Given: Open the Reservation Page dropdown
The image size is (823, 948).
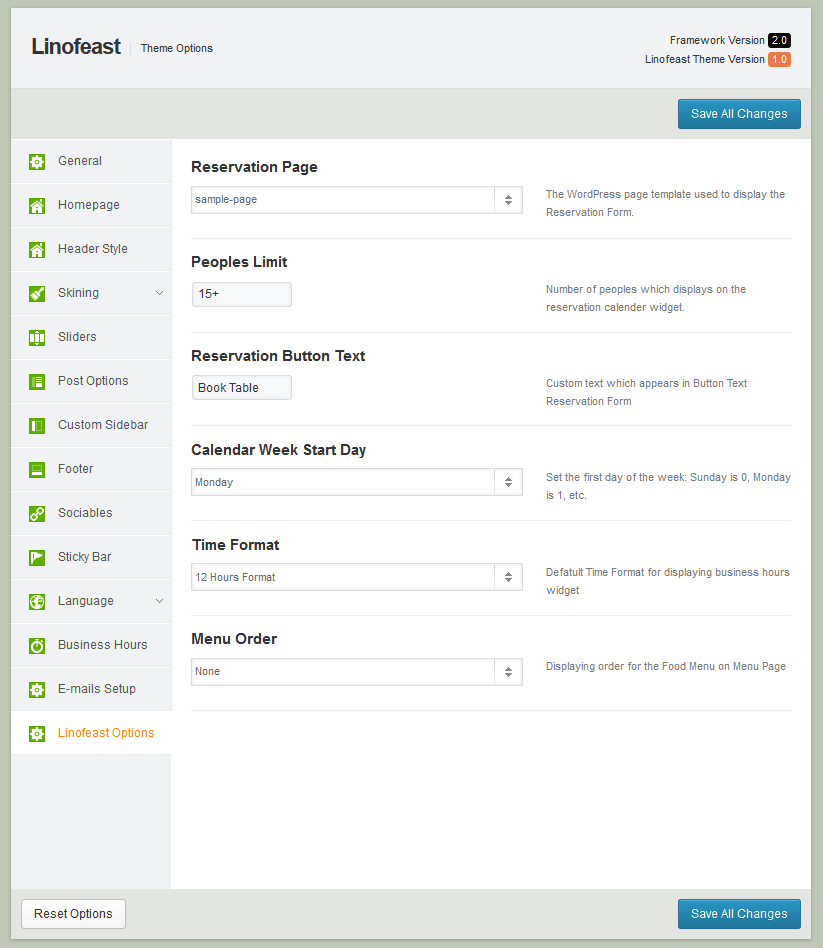Looking at the screenshot, I should coord(356,200).
